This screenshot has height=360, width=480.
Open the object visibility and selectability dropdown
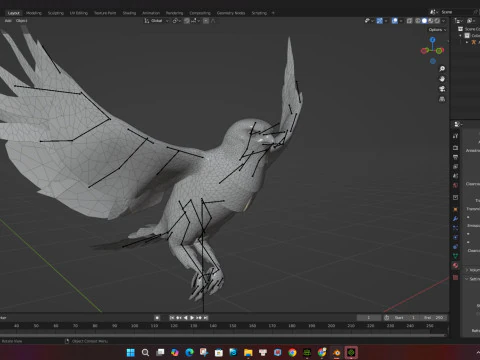pos(368,21)
